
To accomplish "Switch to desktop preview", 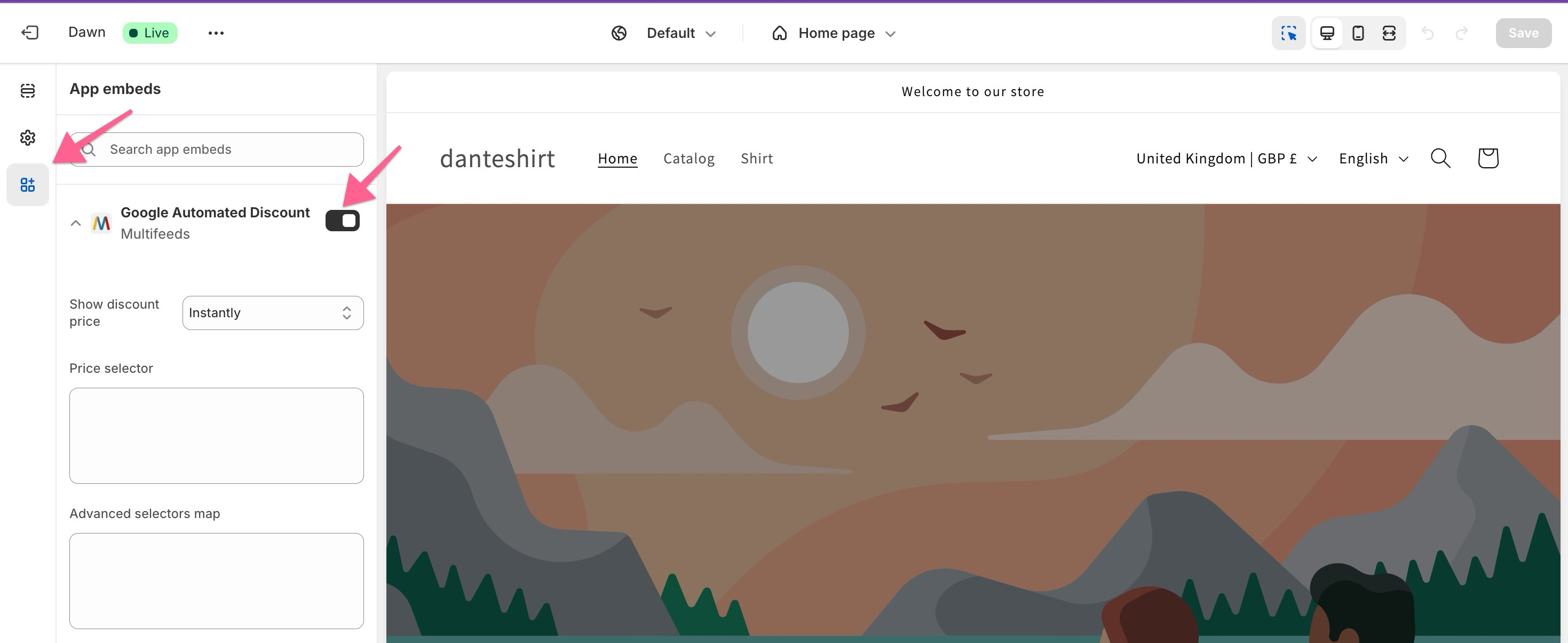I will tap(1327, 33).
